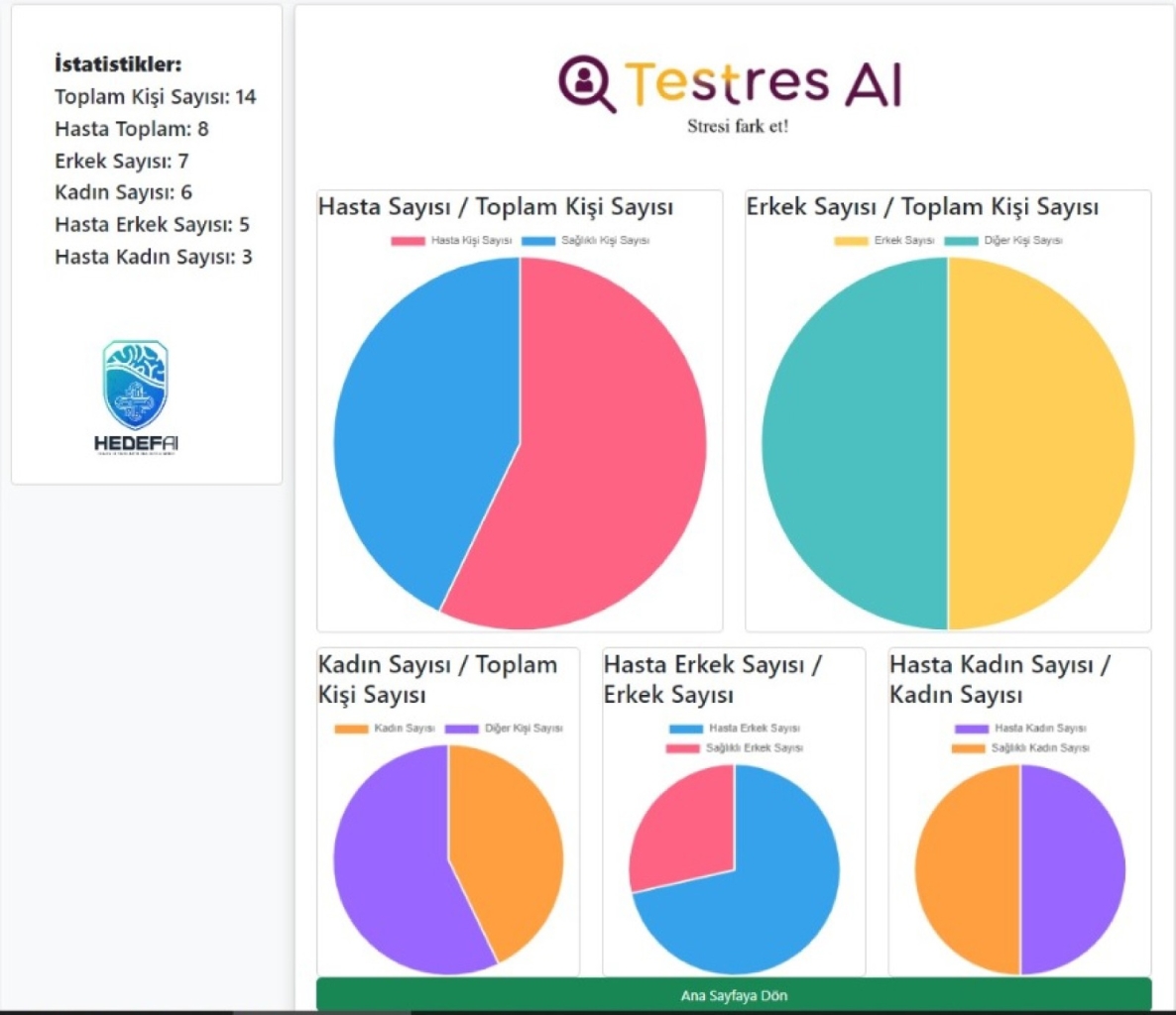Toggle the Sağlıklı Erkek Sayısı legend swatch
The image size is (1176, 1015).
682,748
